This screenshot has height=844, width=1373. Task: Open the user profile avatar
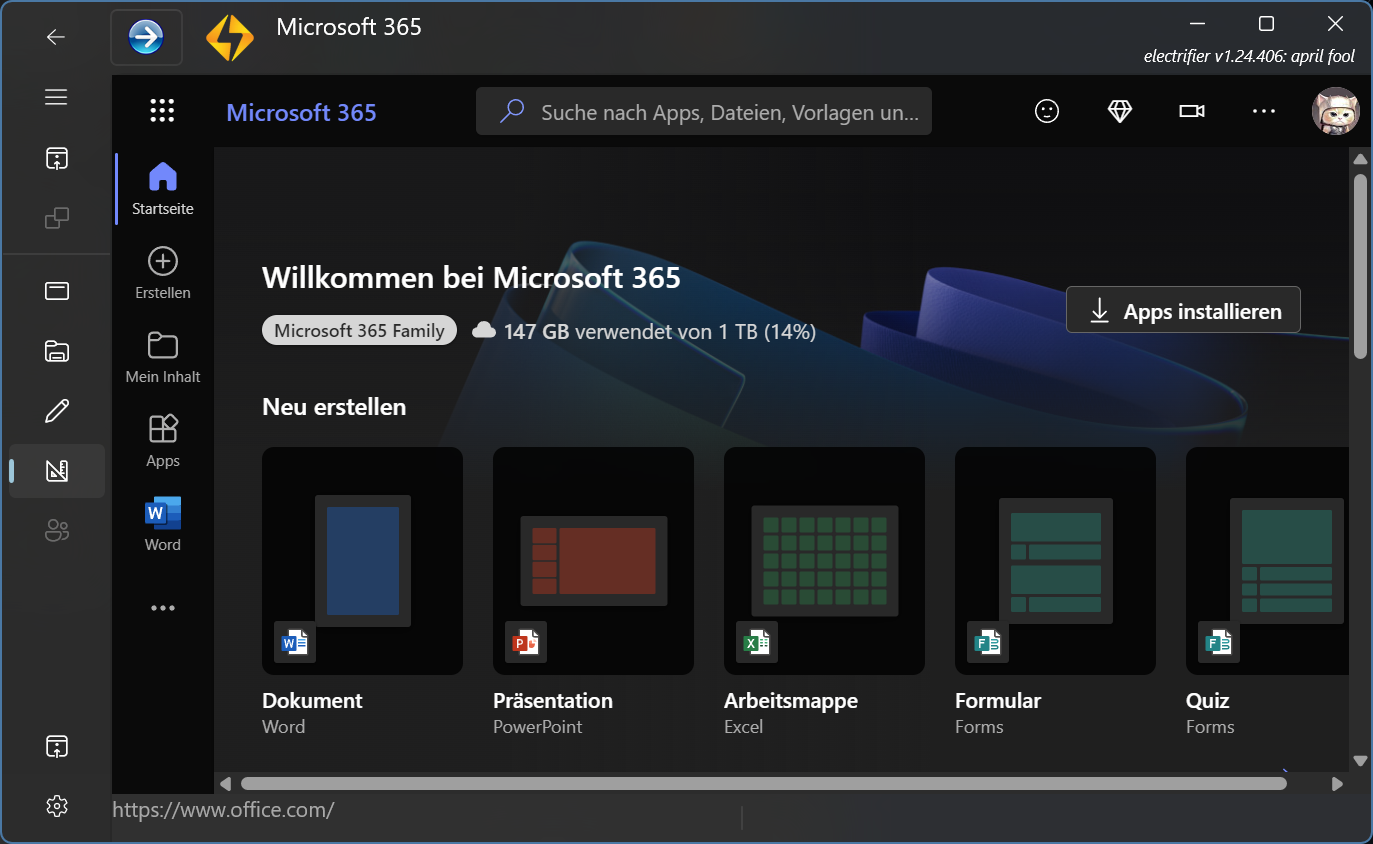click(1335, 111)
